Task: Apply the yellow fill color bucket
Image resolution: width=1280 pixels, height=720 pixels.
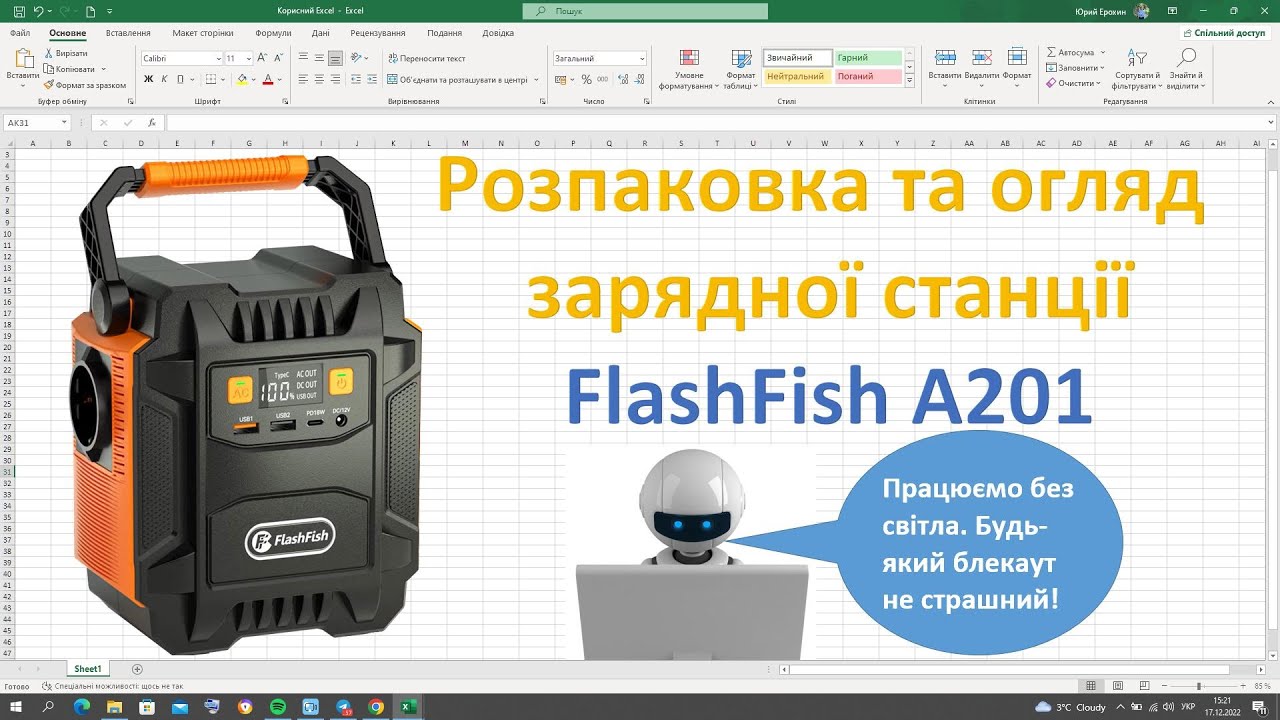Action: (x=242, y=79)
